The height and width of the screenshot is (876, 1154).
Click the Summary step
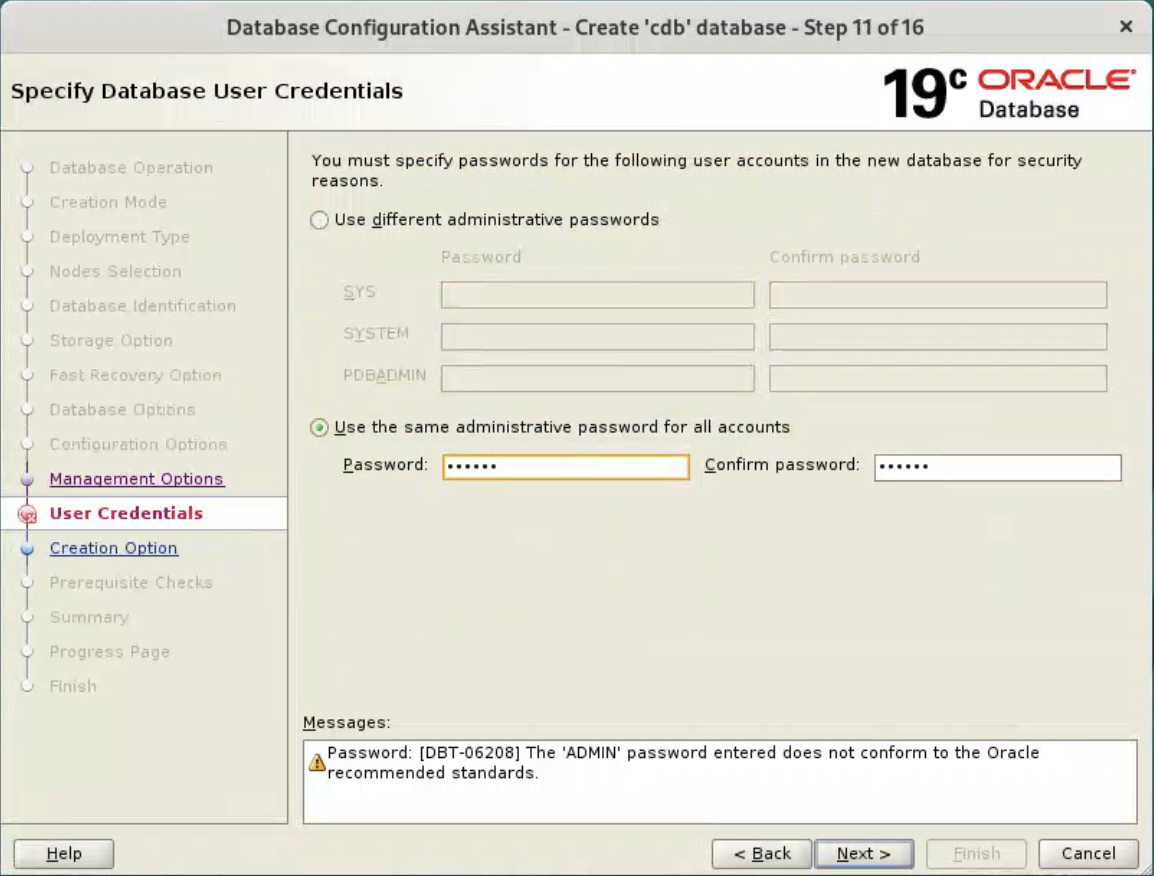89,618
